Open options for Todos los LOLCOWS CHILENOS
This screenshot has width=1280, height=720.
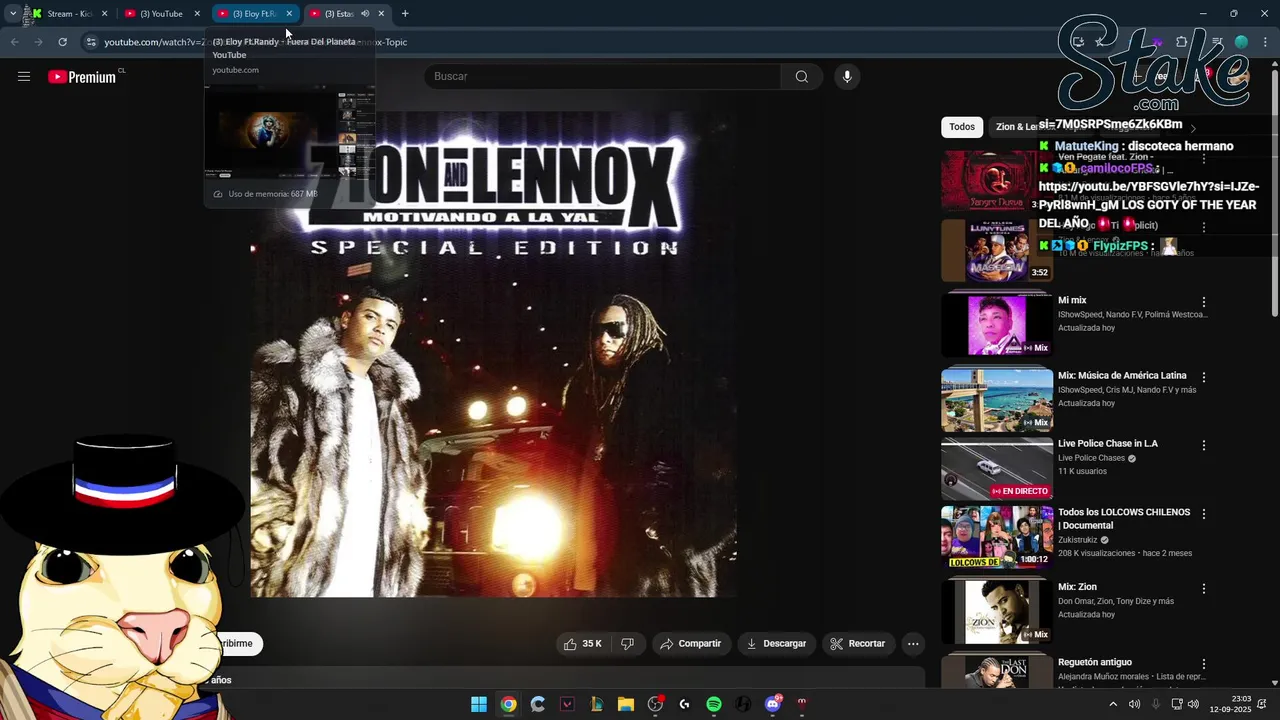(x=1204, y=514)
